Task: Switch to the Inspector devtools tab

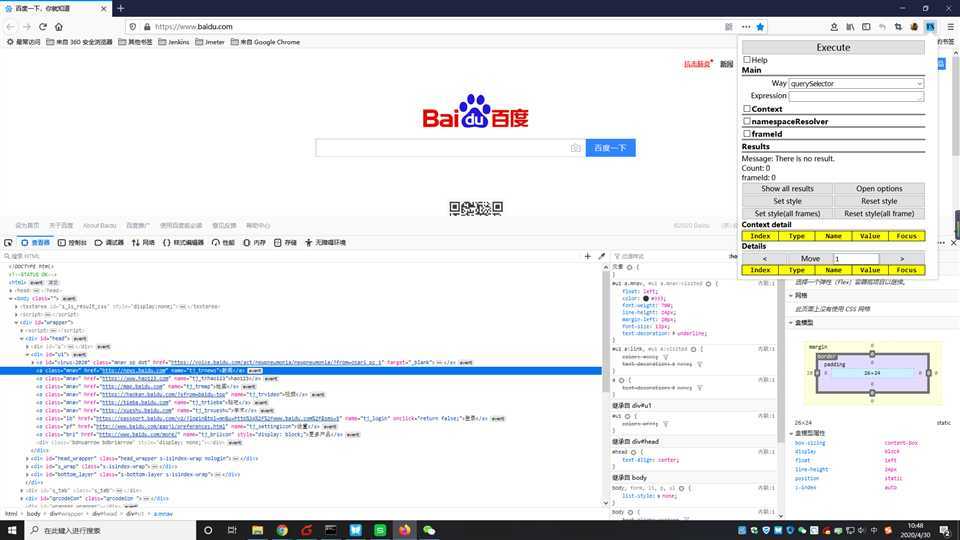Action: click(x=36, y=243)
